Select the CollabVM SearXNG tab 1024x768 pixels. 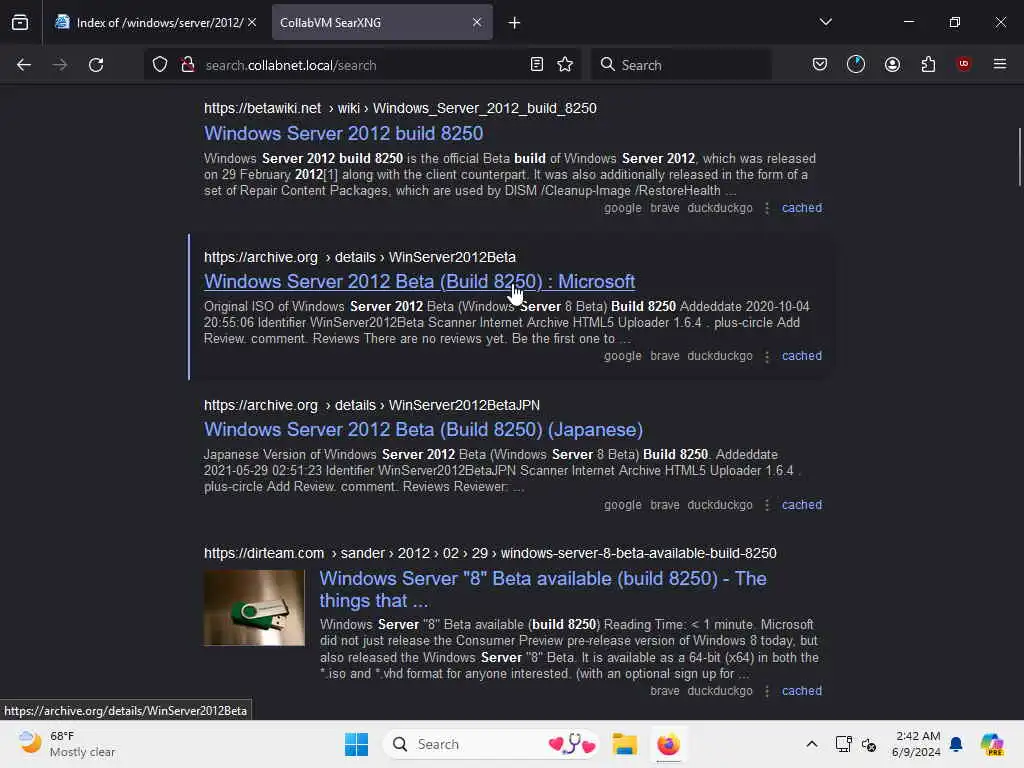point(382,22)
